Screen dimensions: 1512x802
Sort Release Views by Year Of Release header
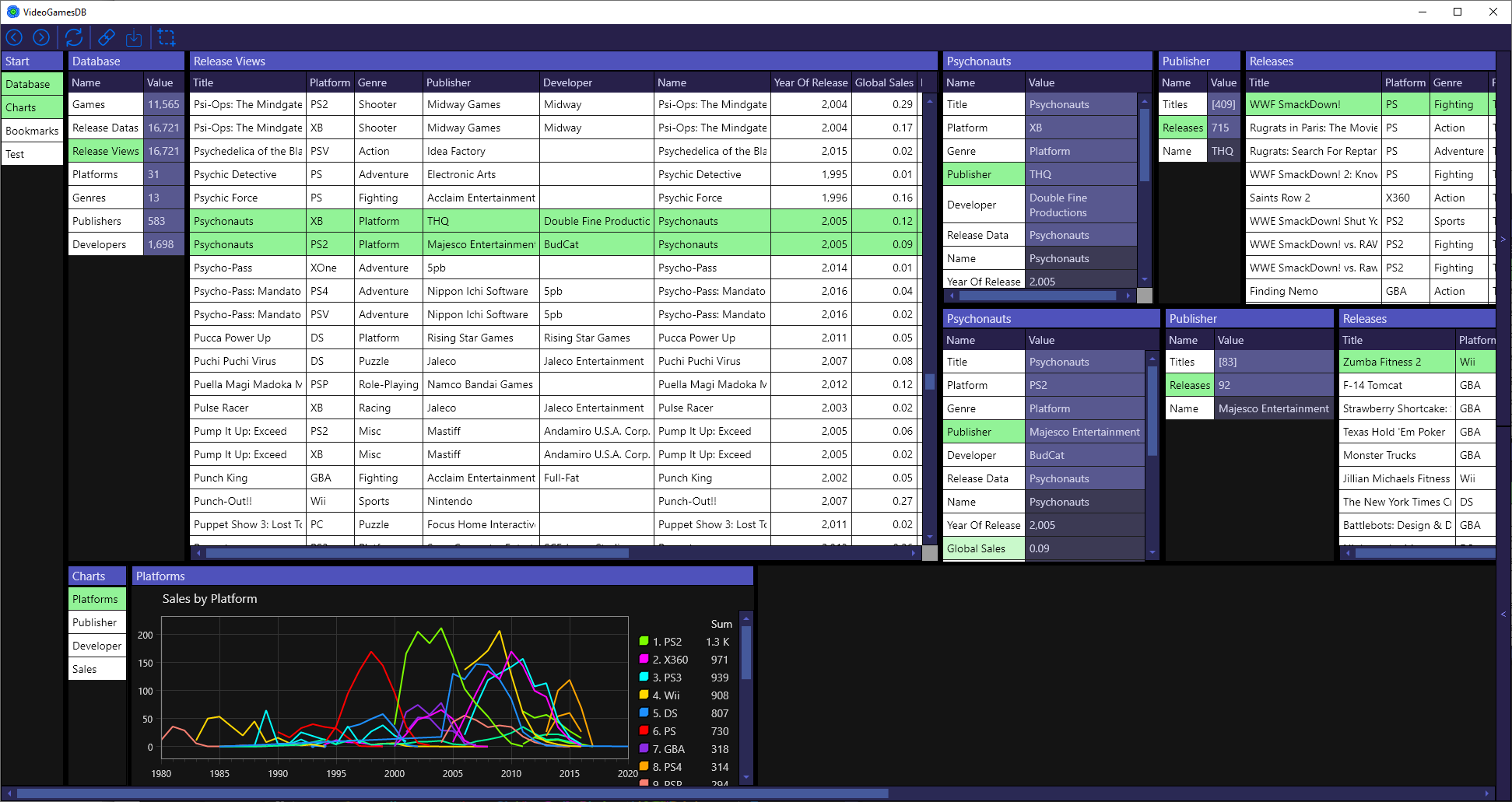pos(810,82)
